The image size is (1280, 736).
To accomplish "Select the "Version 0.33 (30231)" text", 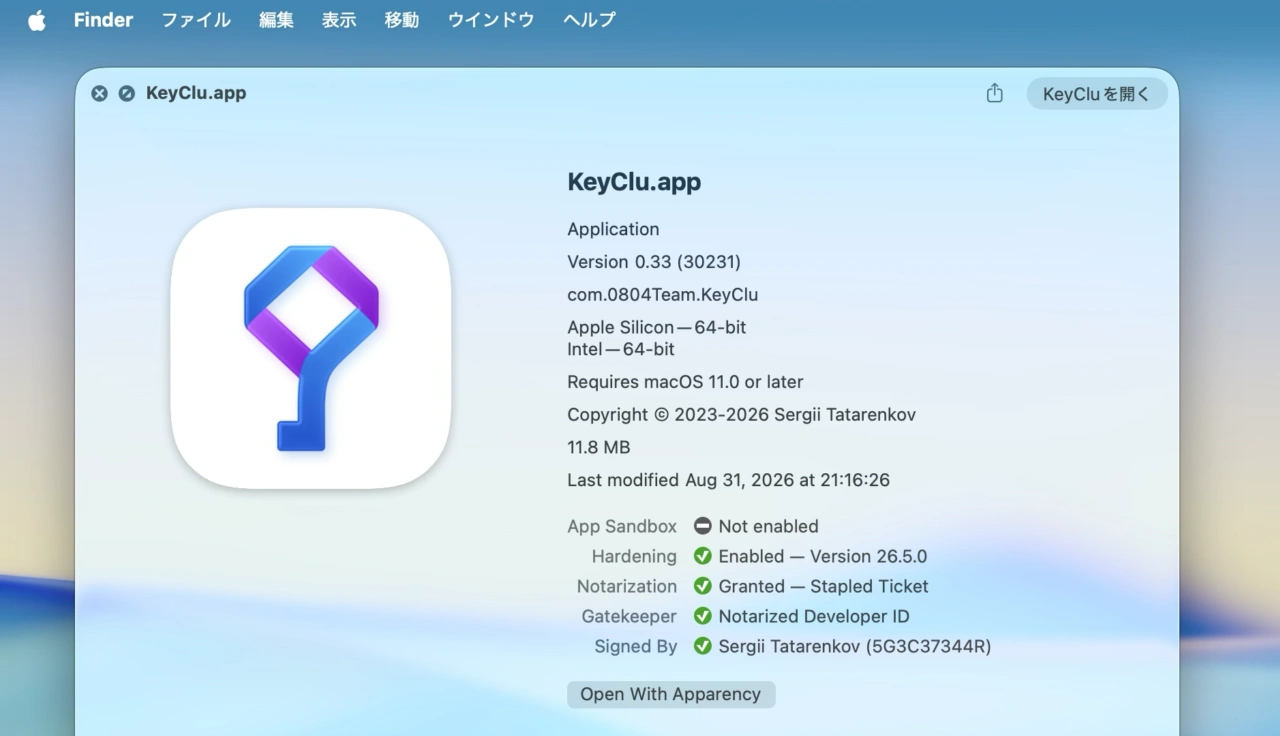I will tap(654, 262).
